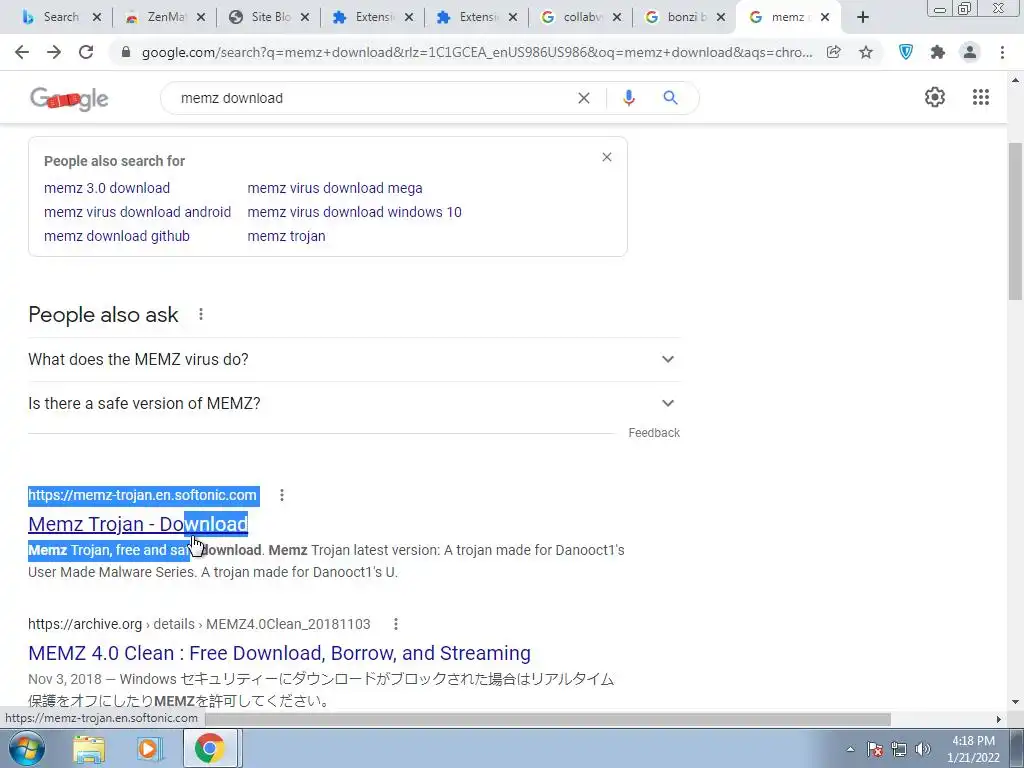
Task: Open the MEMZ 4.0 Clean archive.org result
Action: pyautogui.click(x=280, y=653)
